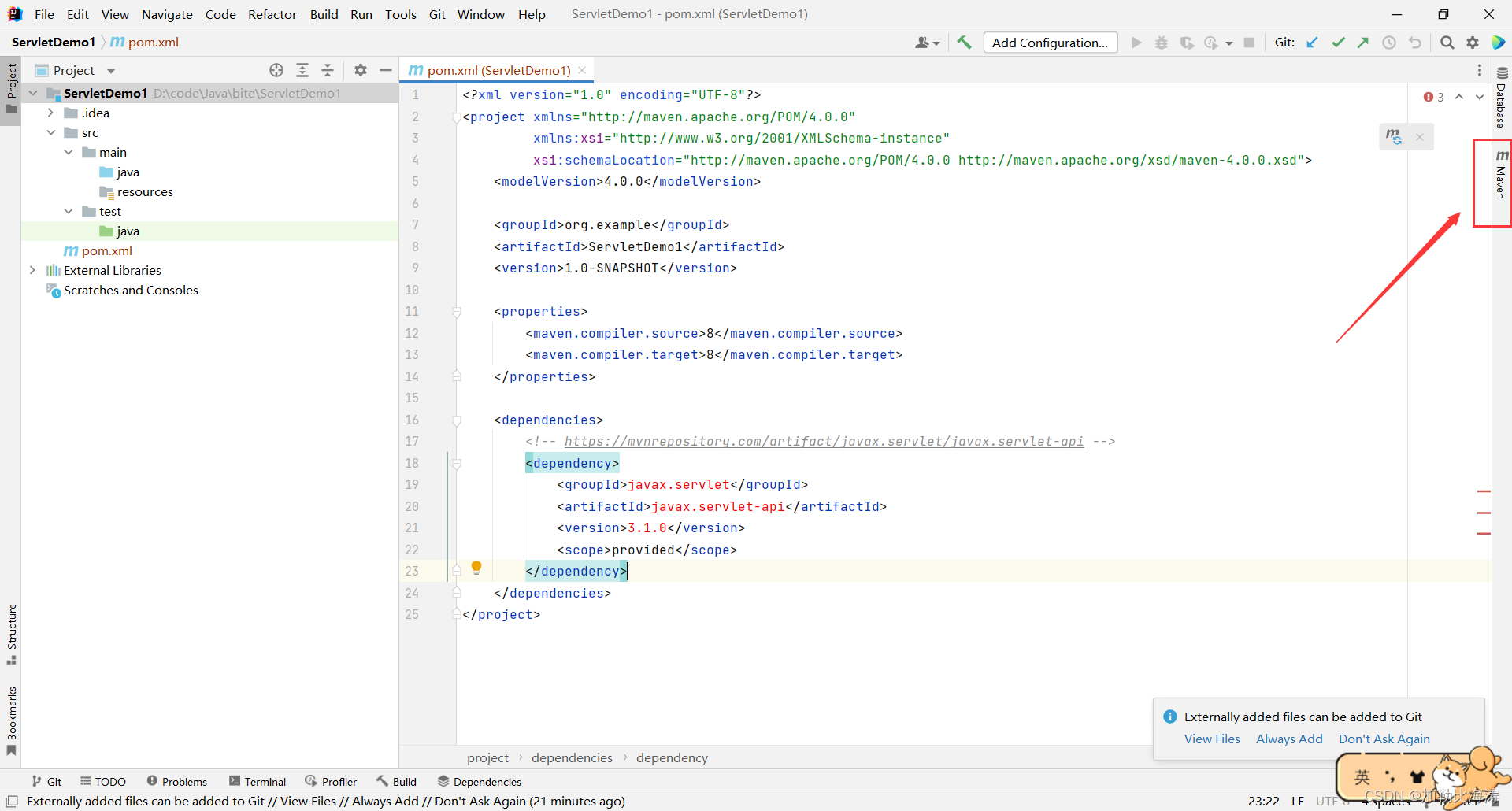Hide the Project panel with minus icon
Viewport: 1512px width, 811px height.
pos(386,70)
